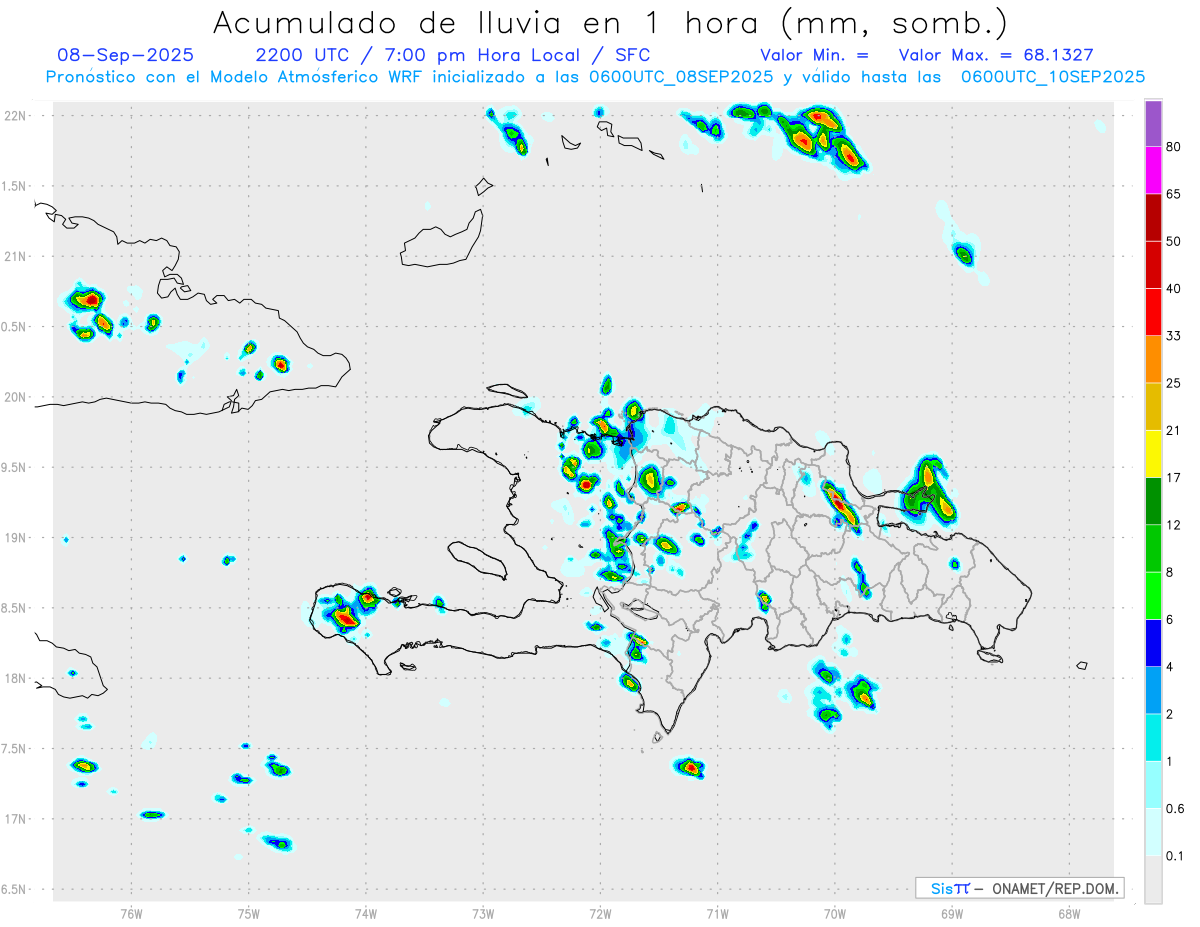Viewport: 1200px width, 927px height.
Task: Pick the dark red segment between 50 and 65
Action: pos(1153,217)
